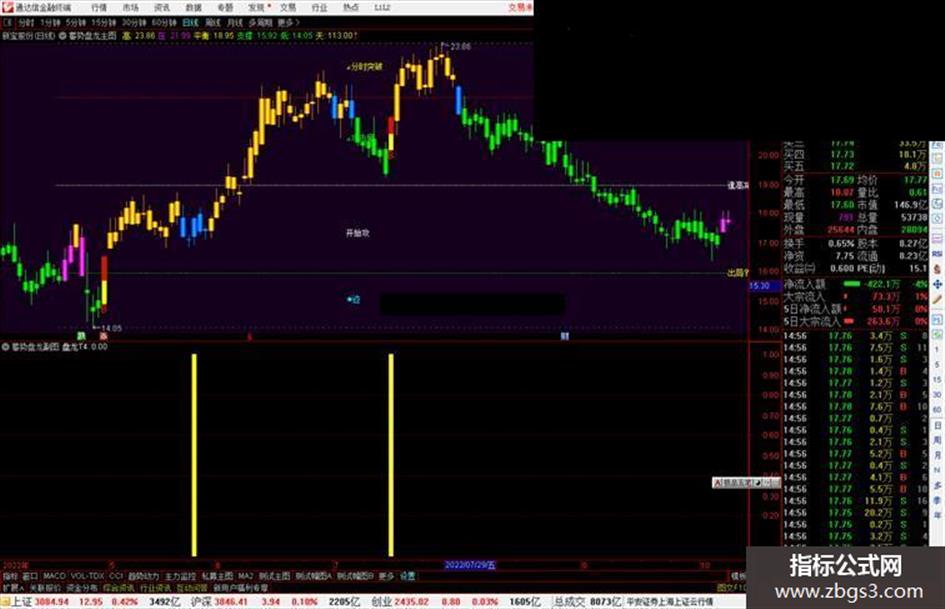
Task: Click the 2022/07/29 date marker on time axis
Action: (470, 565)
